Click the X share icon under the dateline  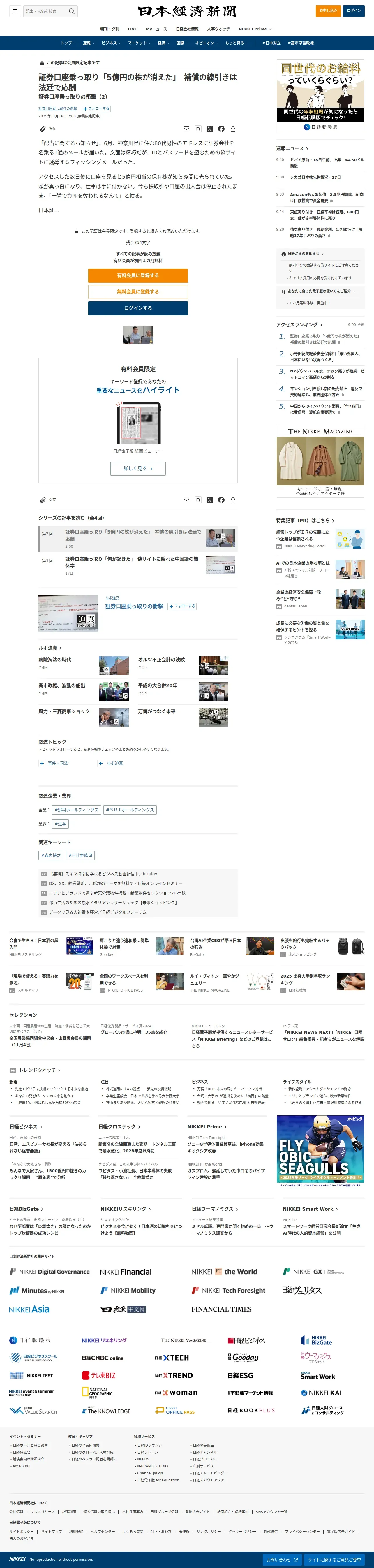(x=210, y=129)
